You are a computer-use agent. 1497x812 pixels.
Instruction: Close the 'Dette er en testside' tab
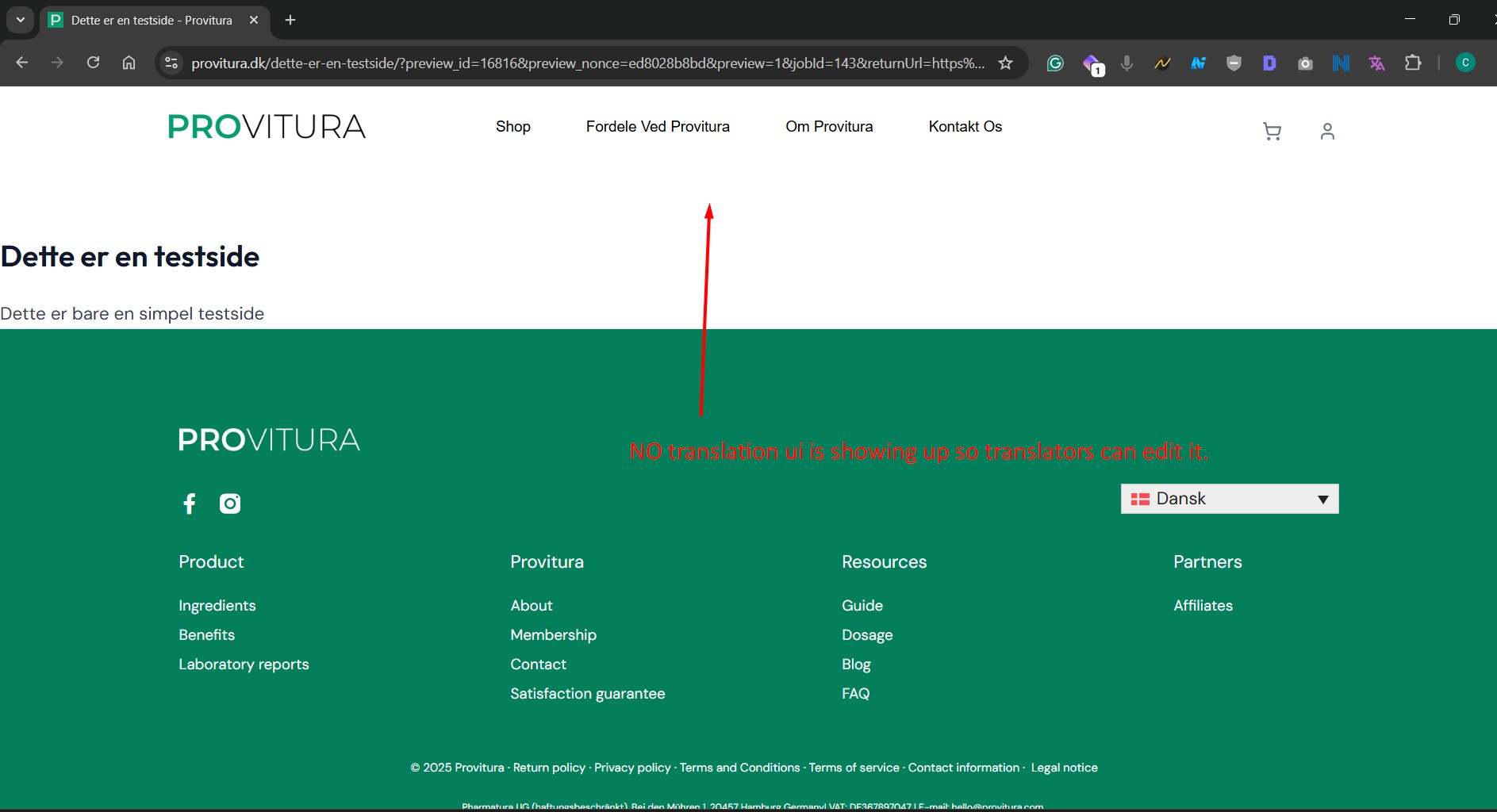(254, 20)
